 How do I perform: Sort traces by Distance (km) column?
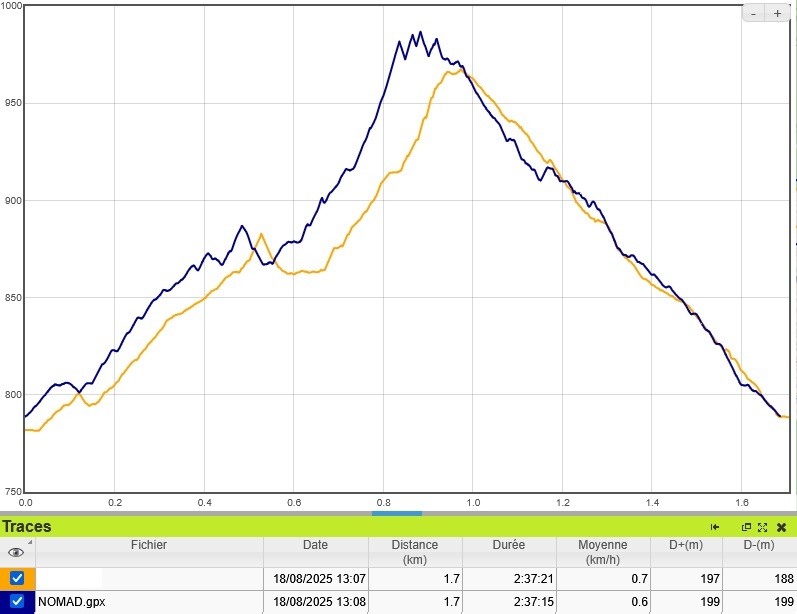414,552
